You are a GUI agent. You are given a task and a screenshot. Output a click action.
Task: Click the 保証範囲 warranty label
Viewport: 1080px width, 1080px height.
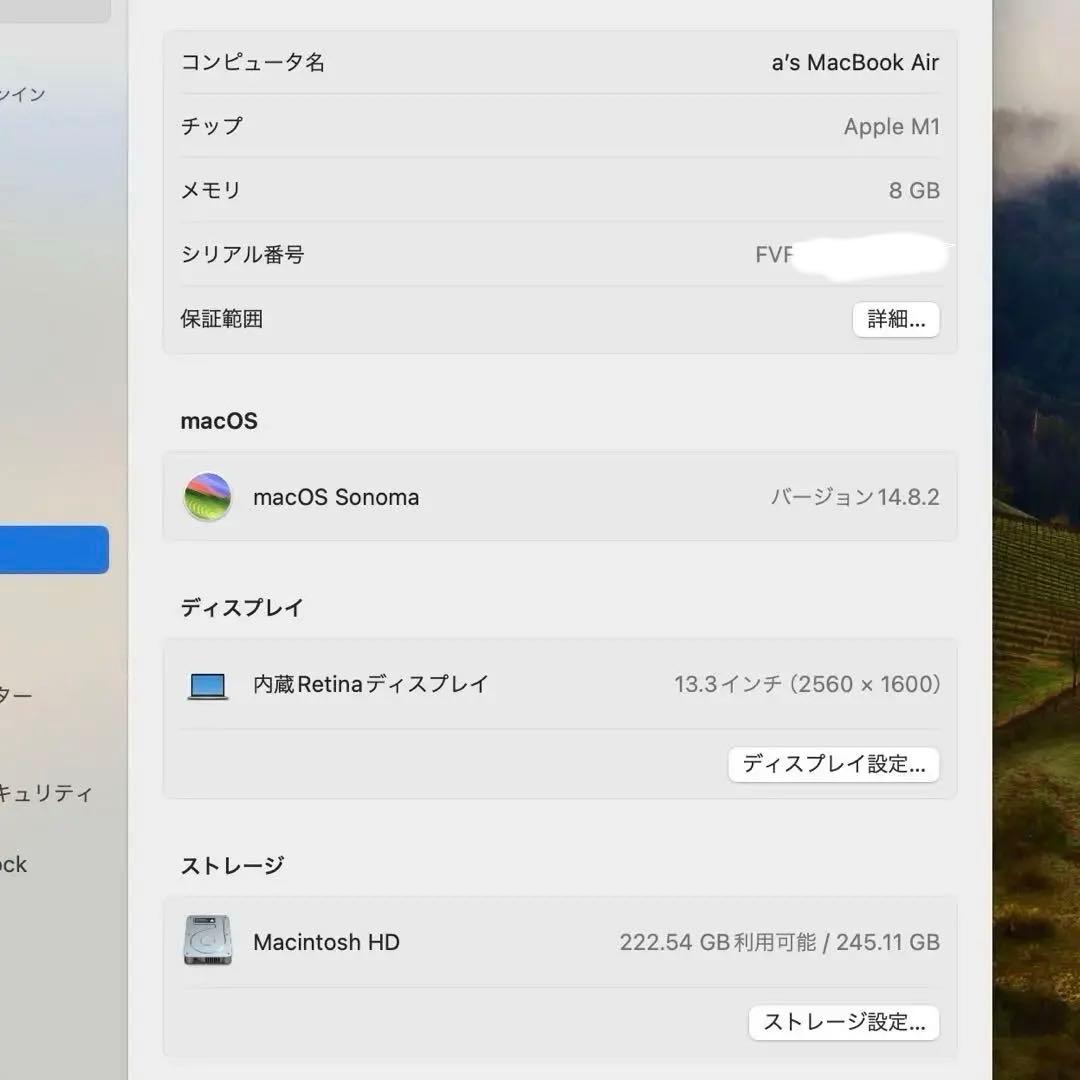222,319
